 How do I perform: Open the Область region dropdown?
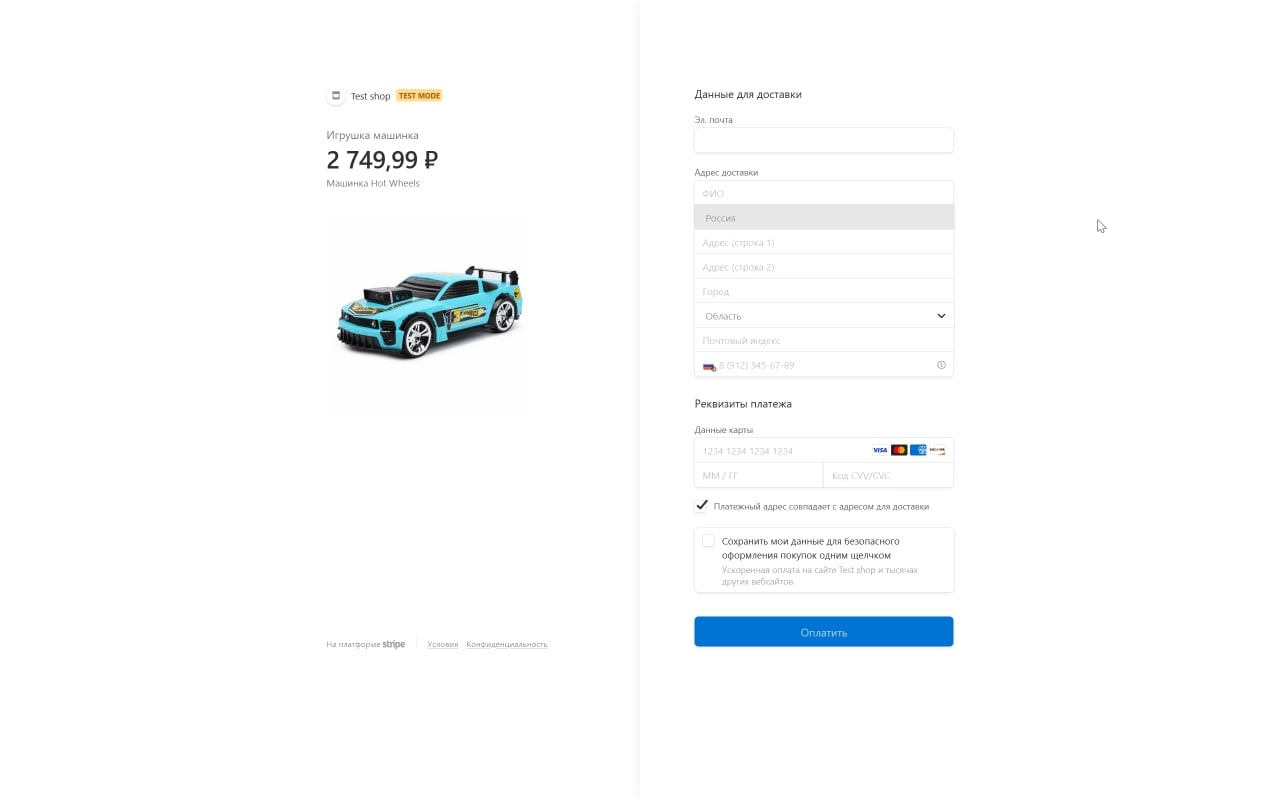click(x=823, y=315)
